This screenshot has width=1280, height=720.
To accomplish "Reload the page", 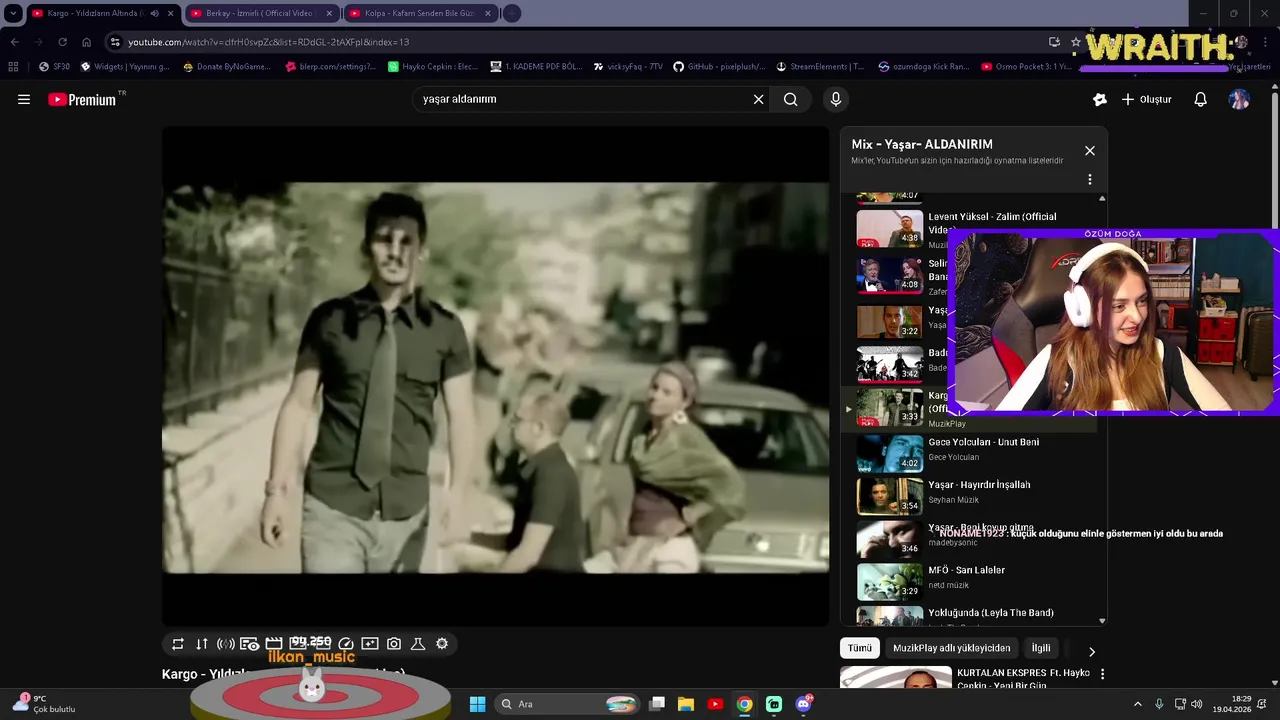I will point(62,42).
